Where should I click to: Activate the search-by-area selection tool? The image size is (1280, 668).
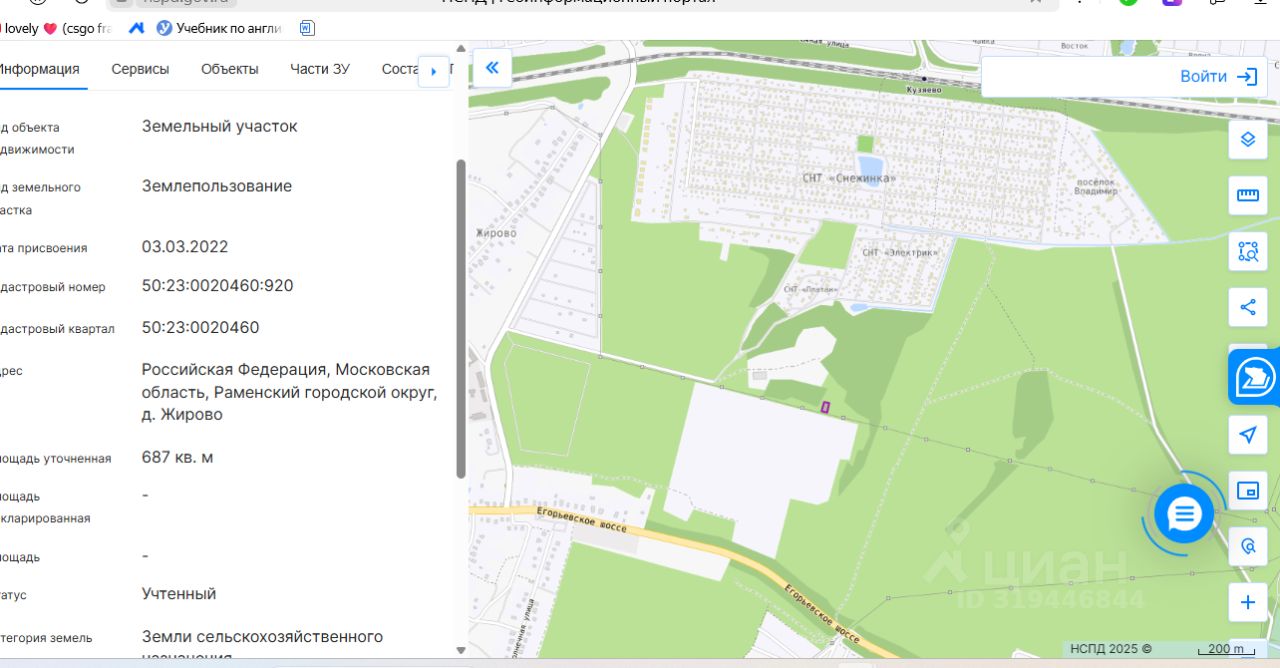tap(1247, 251)
